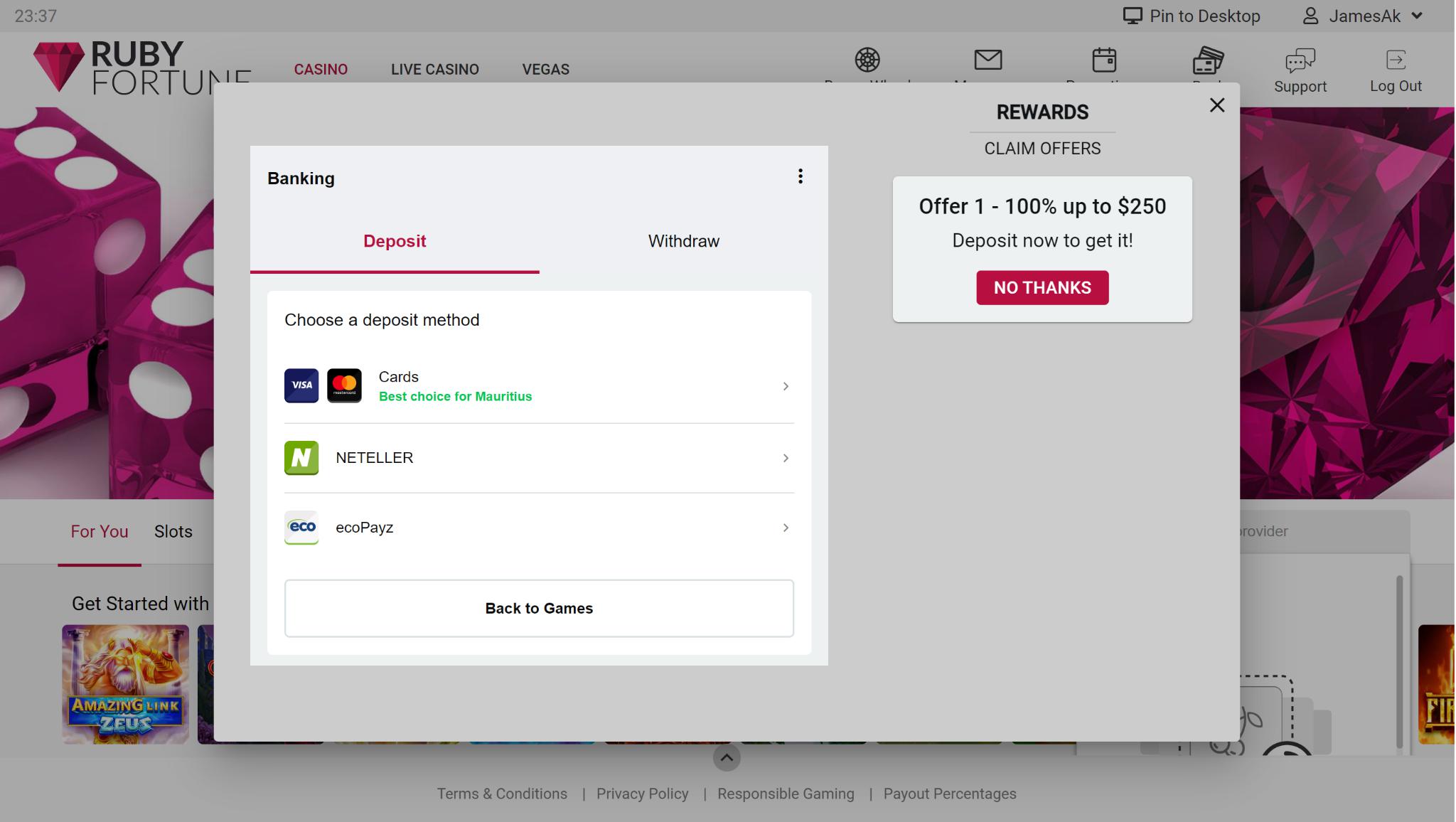Viewport: 1456px width, 822px height.
Task: Click the Pin to Desktop text link
Action: pos(1205,16)
